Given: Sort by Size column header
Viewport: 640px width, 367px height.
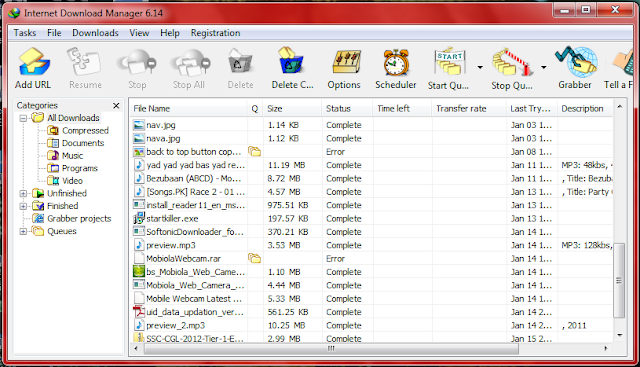Looking at the screenshot, I should point(292,109).
